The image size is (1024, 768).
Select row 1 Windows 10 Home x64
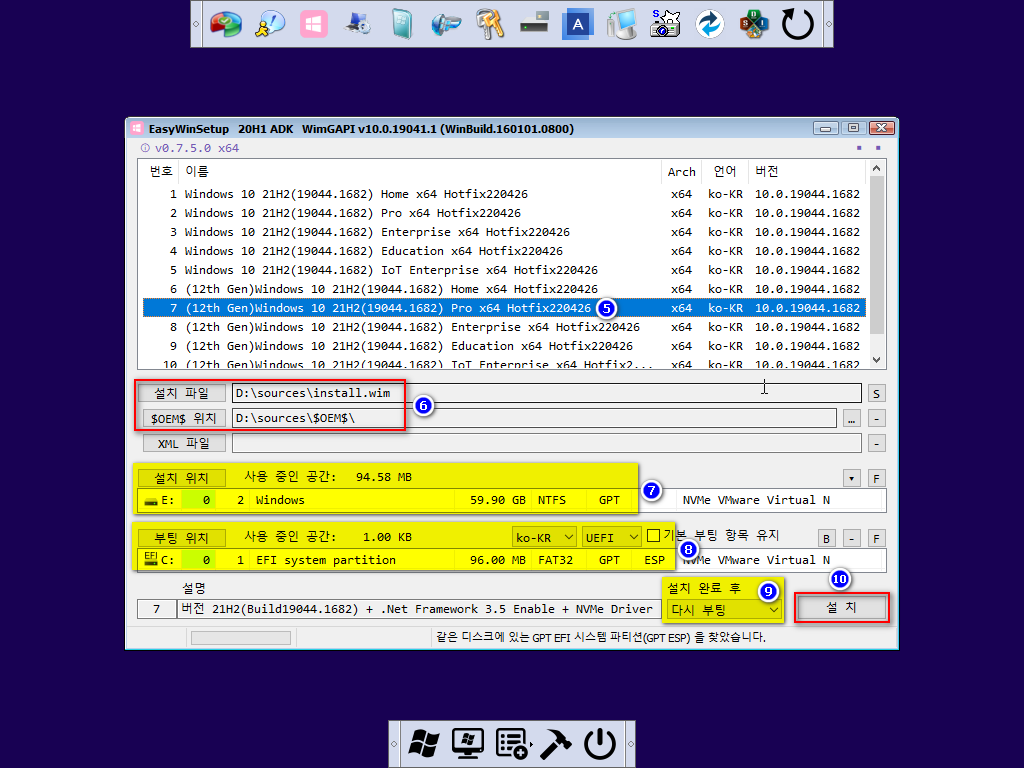pos(504,194)
